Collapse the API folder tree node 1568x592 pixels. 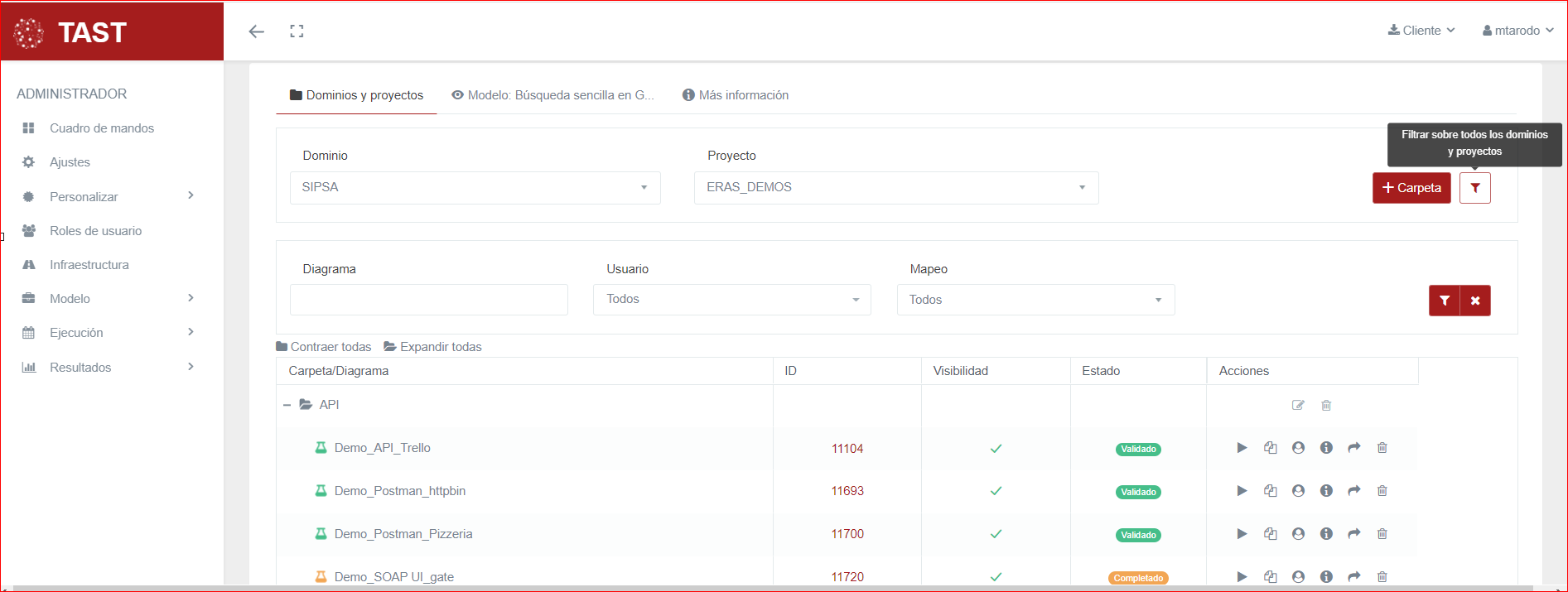pyautogui.click(x=287, y=405)
